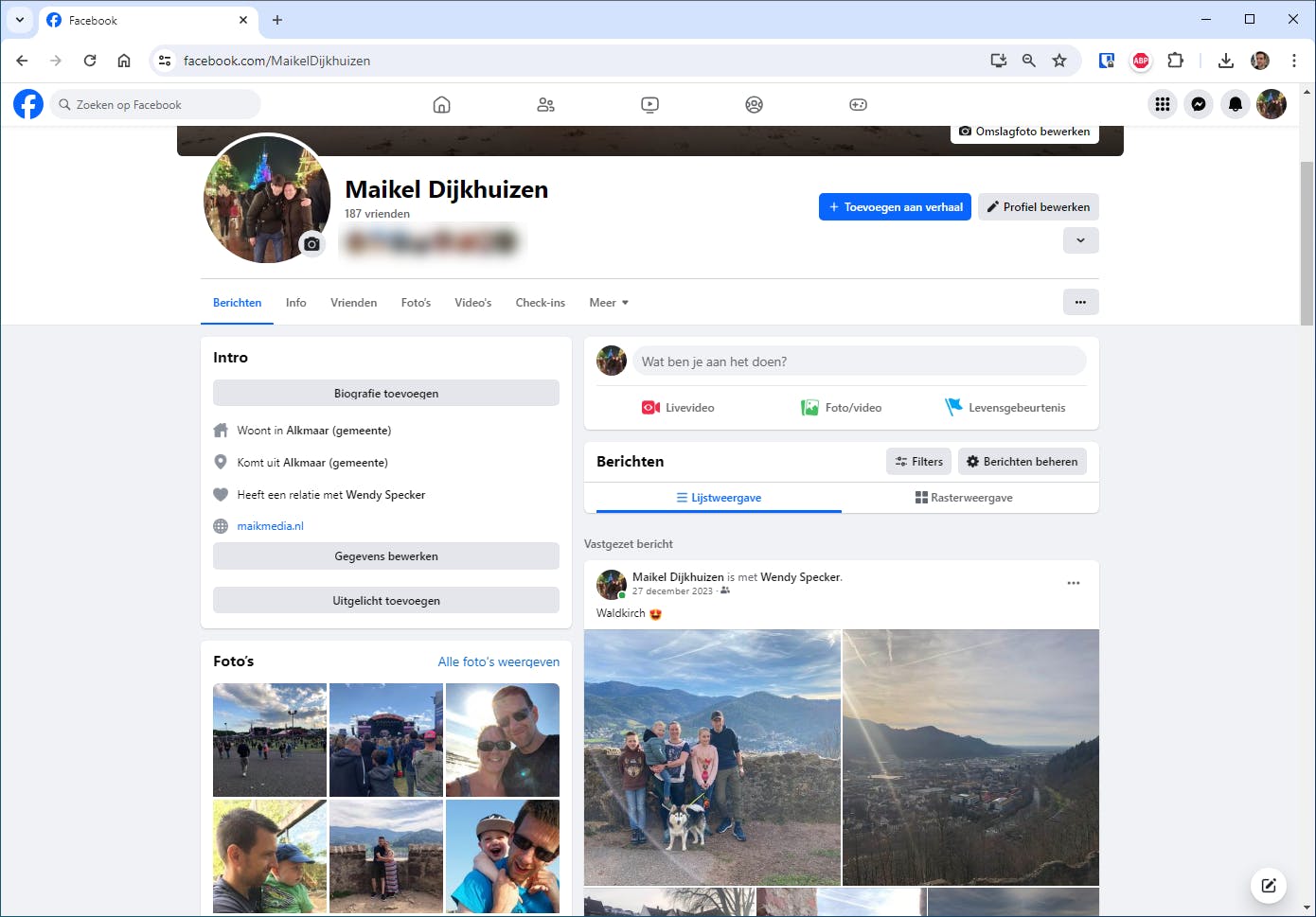View site information icon in address bar

click(165, 61)
